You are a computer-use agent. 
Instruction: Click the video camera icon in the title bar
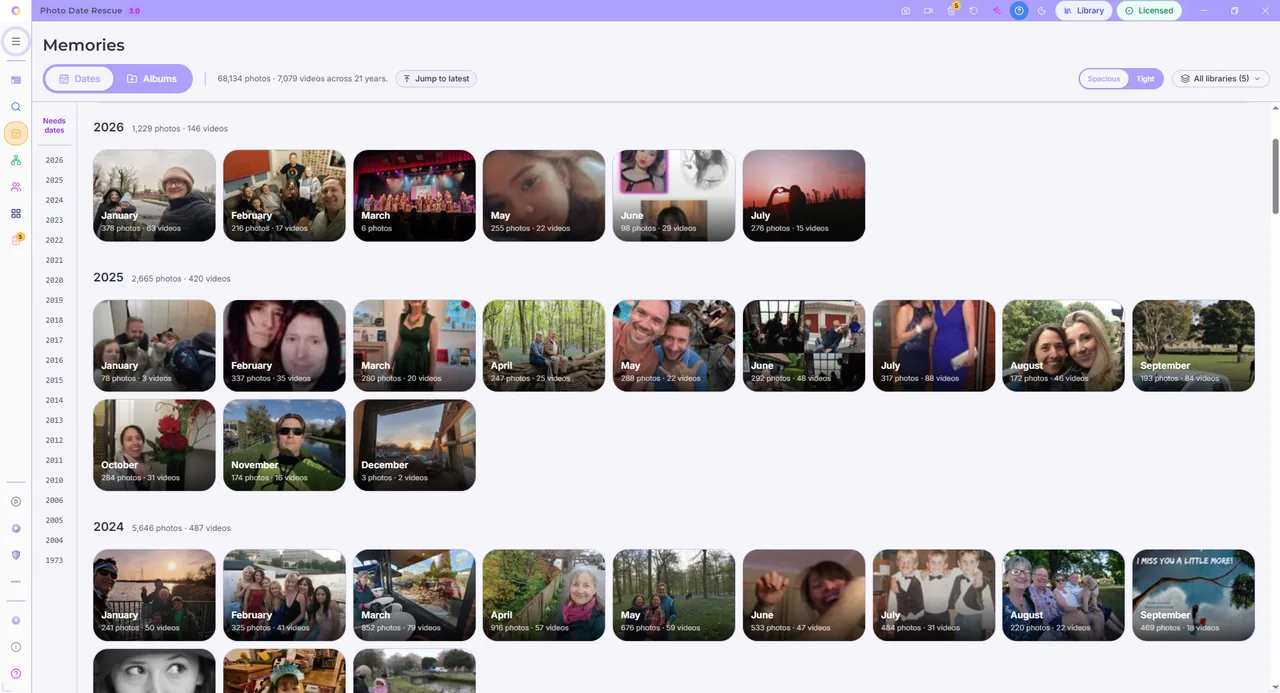coord(928,11)
